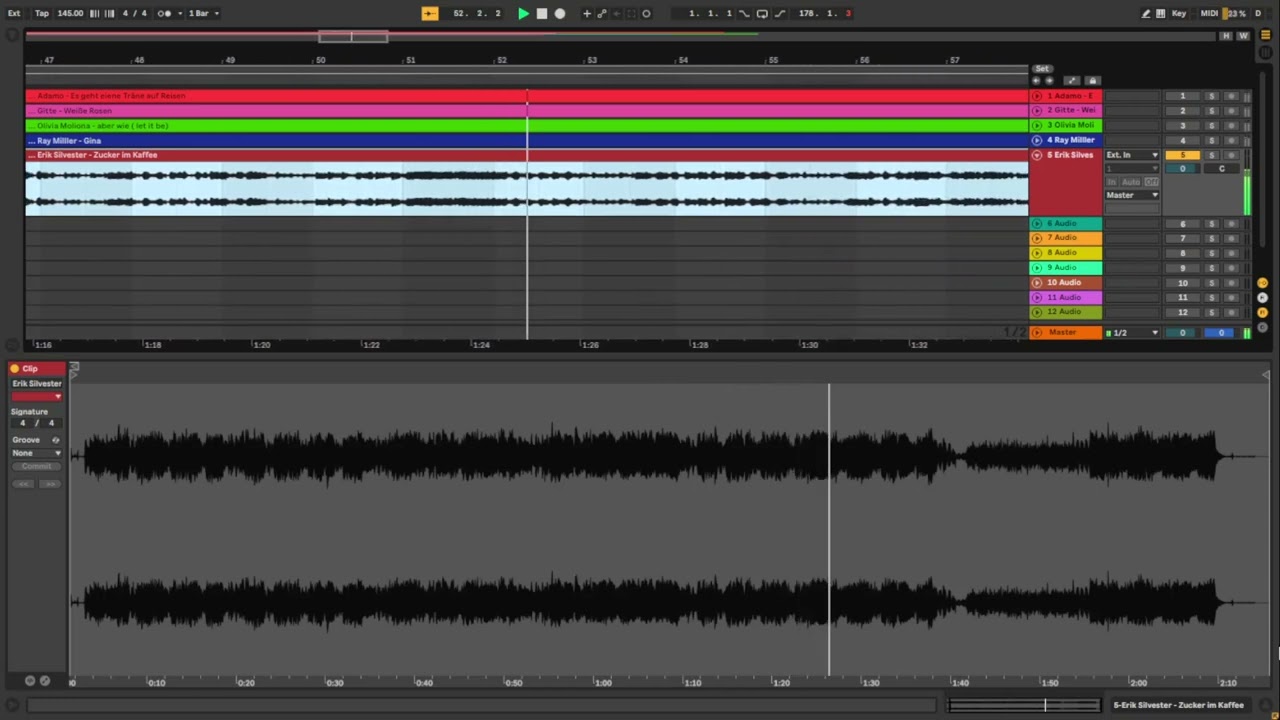Toggle the Automation Arm icon
This screenshot has width=1280, height=720.
[x=601, y=13]
